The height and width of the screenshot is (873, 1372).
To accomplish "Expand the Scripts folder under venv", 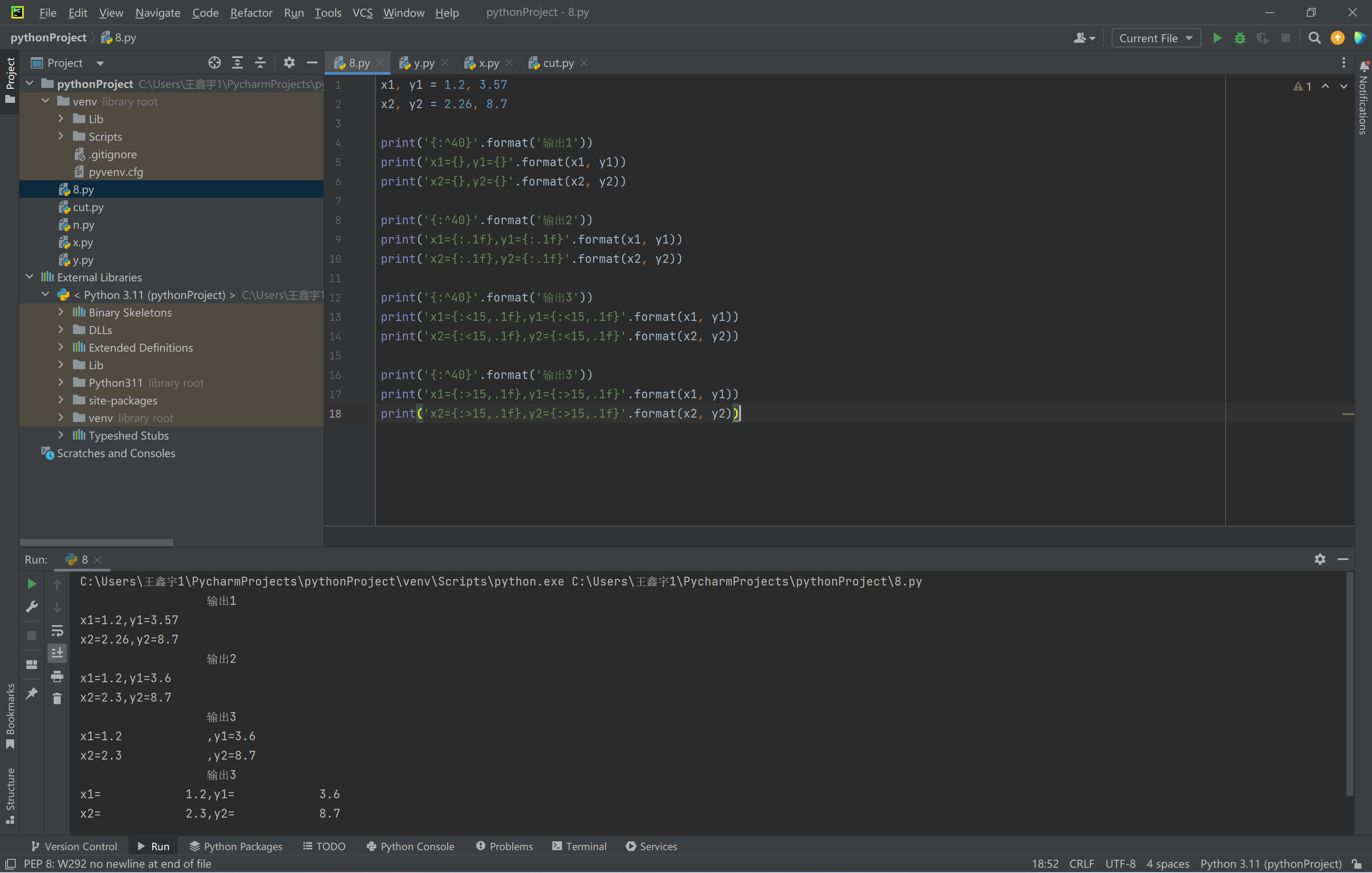I will pyautogui.click(x=61, y=137).
